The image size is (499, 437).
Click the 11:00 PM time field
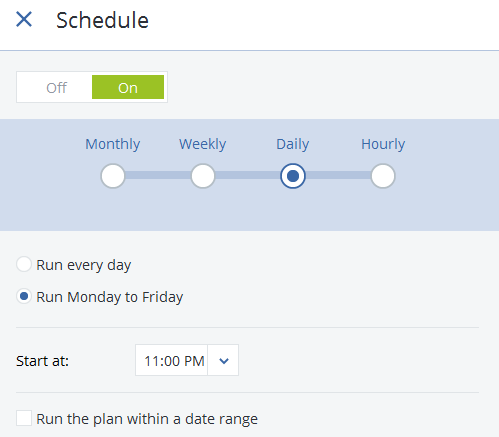point(172,360)
